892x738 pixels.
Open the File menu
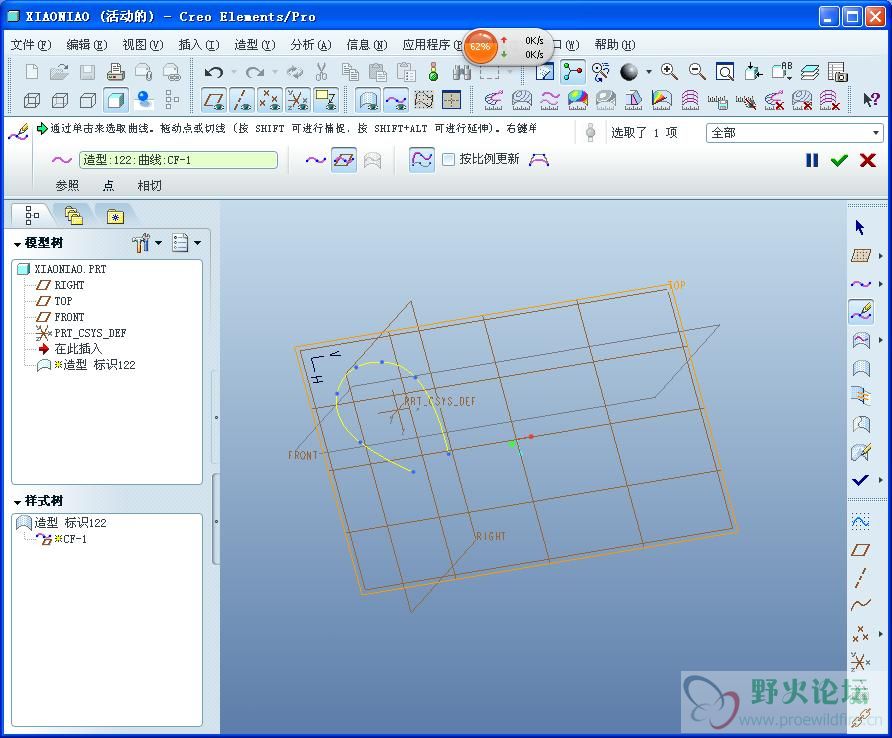(x=30, y=44)
